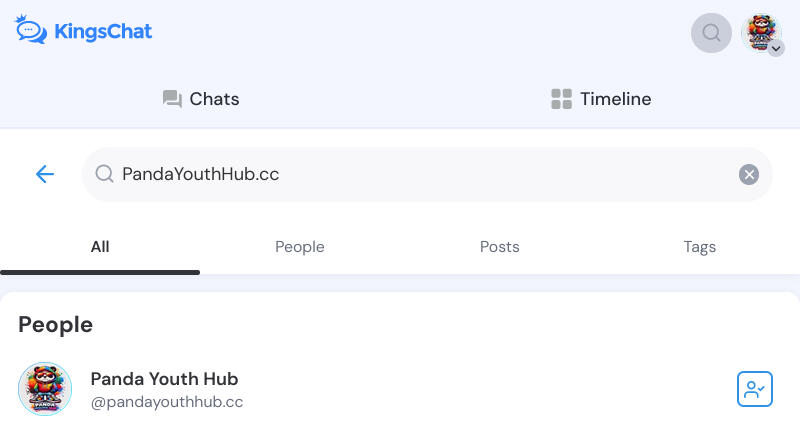This screenshot has height=440, width=800.
Task: Open the Timeline section
Action: 601,99
